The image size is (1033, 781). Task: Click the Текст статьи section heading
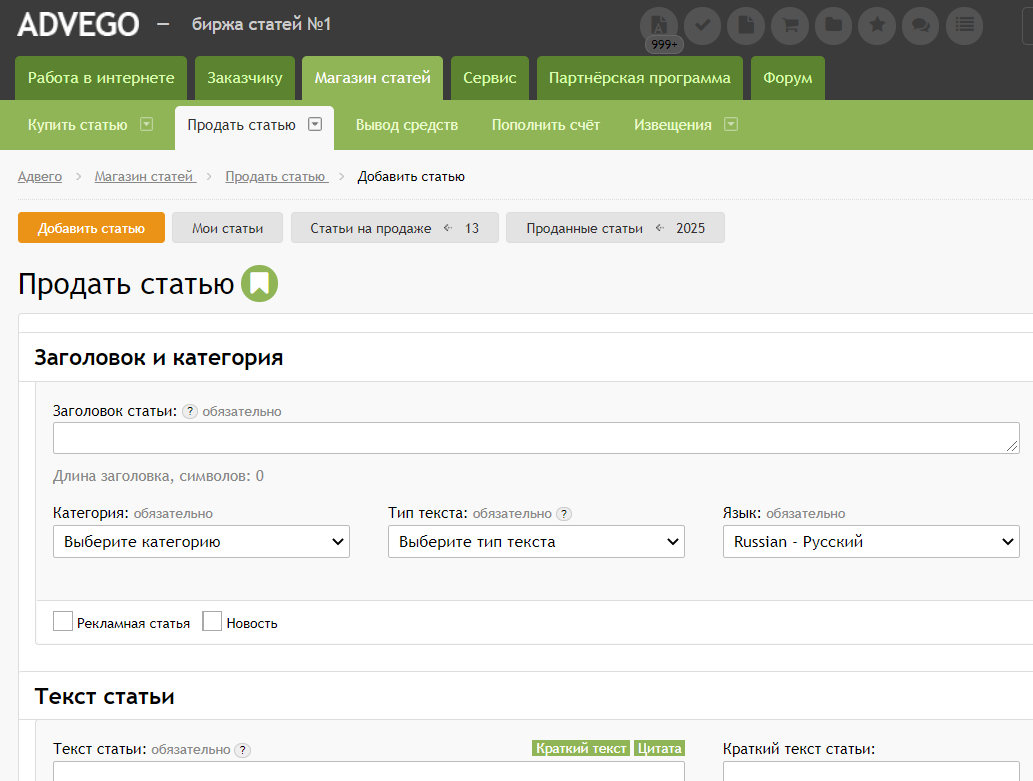pyautogui.click(x=104, y=696)
